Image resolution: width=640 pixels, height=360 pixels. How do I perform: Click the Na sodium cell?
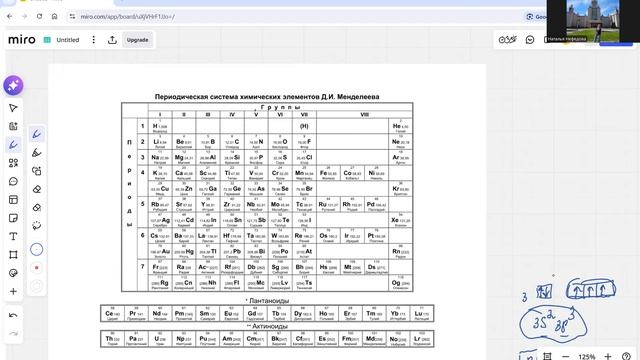point(160,158)
